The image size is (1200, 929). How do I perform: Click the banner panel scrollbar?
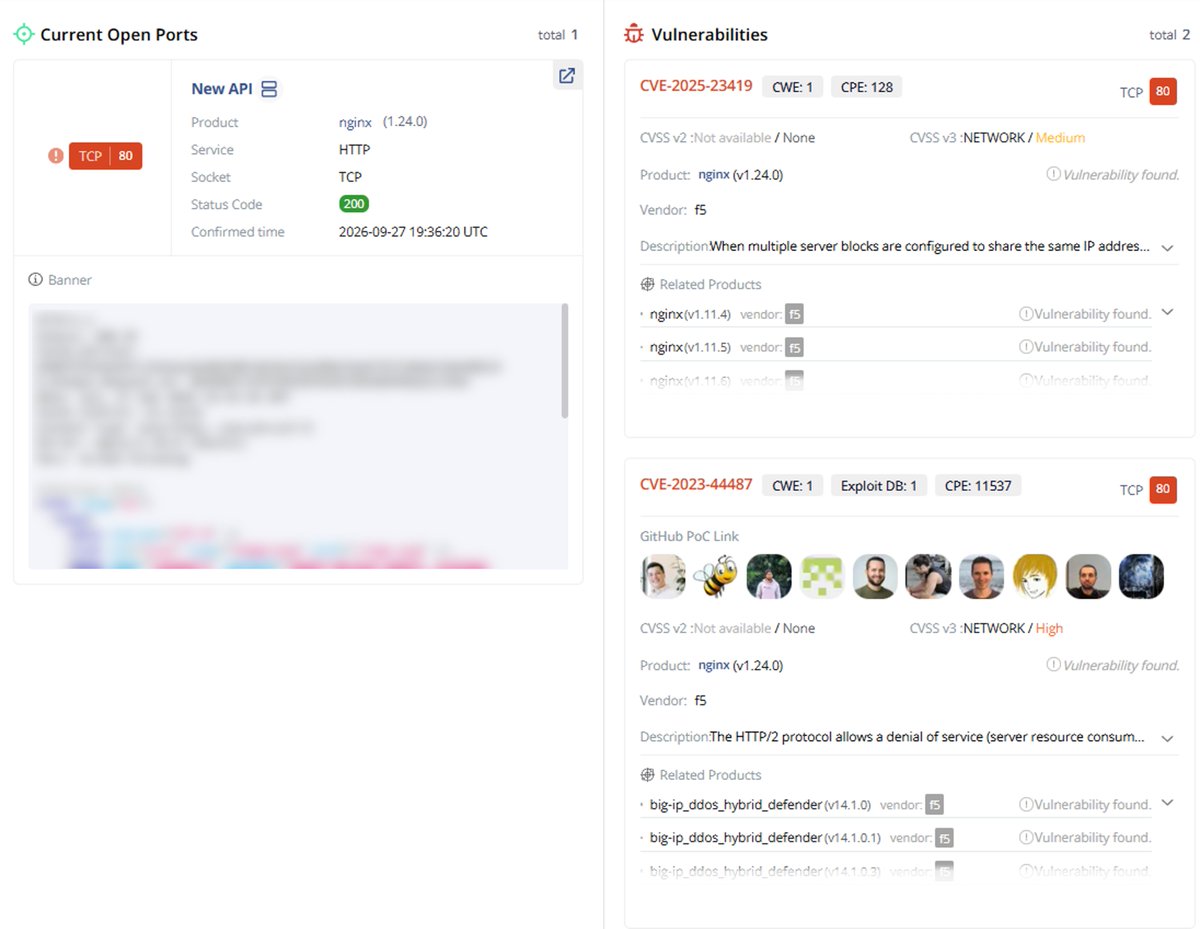tap(565, 361)
